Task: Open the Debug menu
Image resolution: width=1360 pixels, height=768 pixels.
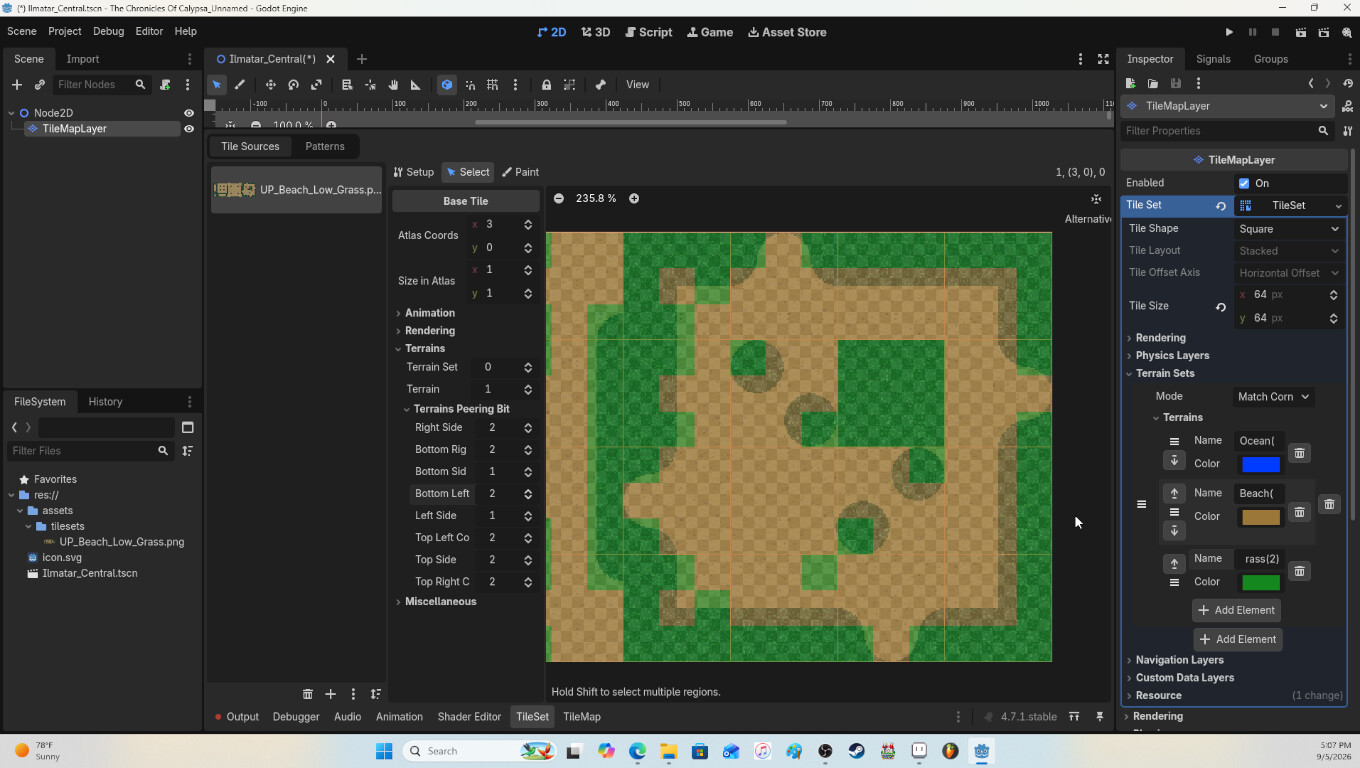Action: pos(108,31)
